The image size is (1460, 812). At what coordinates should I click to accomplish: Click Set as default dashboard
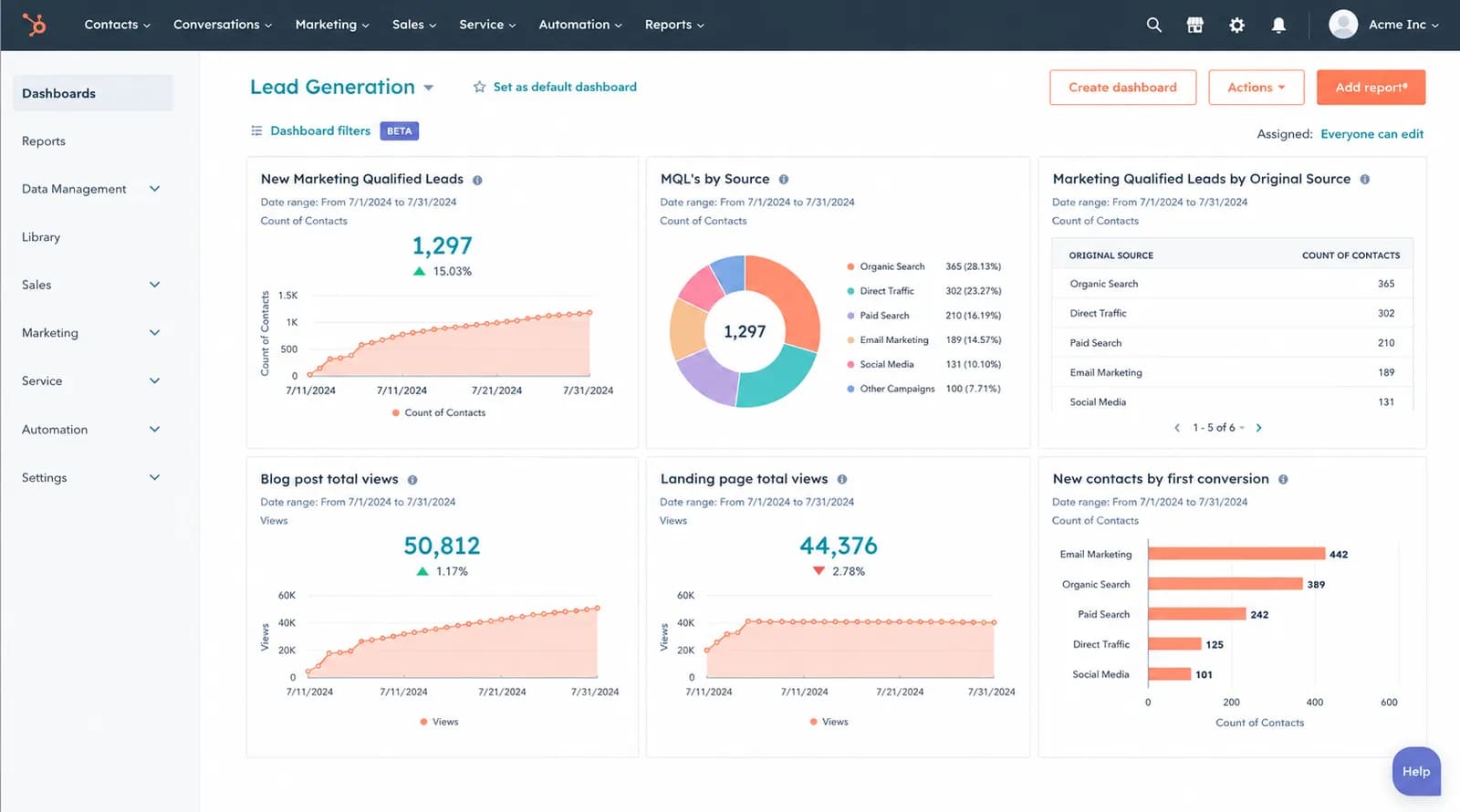[565, 87]
